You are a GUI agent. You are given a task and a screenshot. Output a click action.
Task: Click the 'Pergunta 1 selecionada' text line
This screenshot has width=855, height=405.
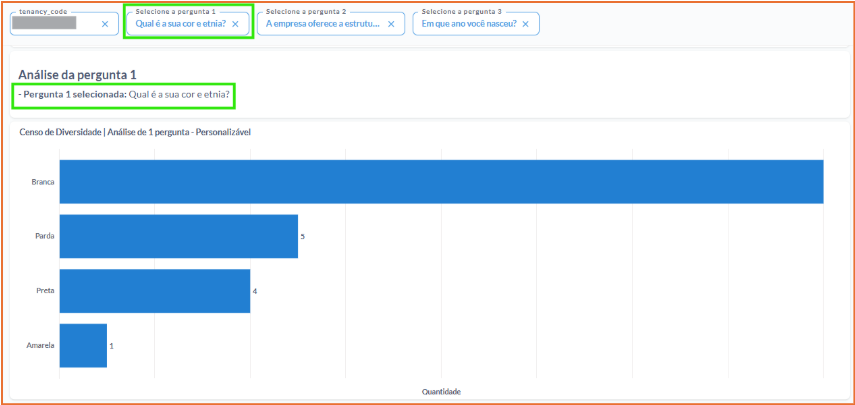[x=125, y=95]
